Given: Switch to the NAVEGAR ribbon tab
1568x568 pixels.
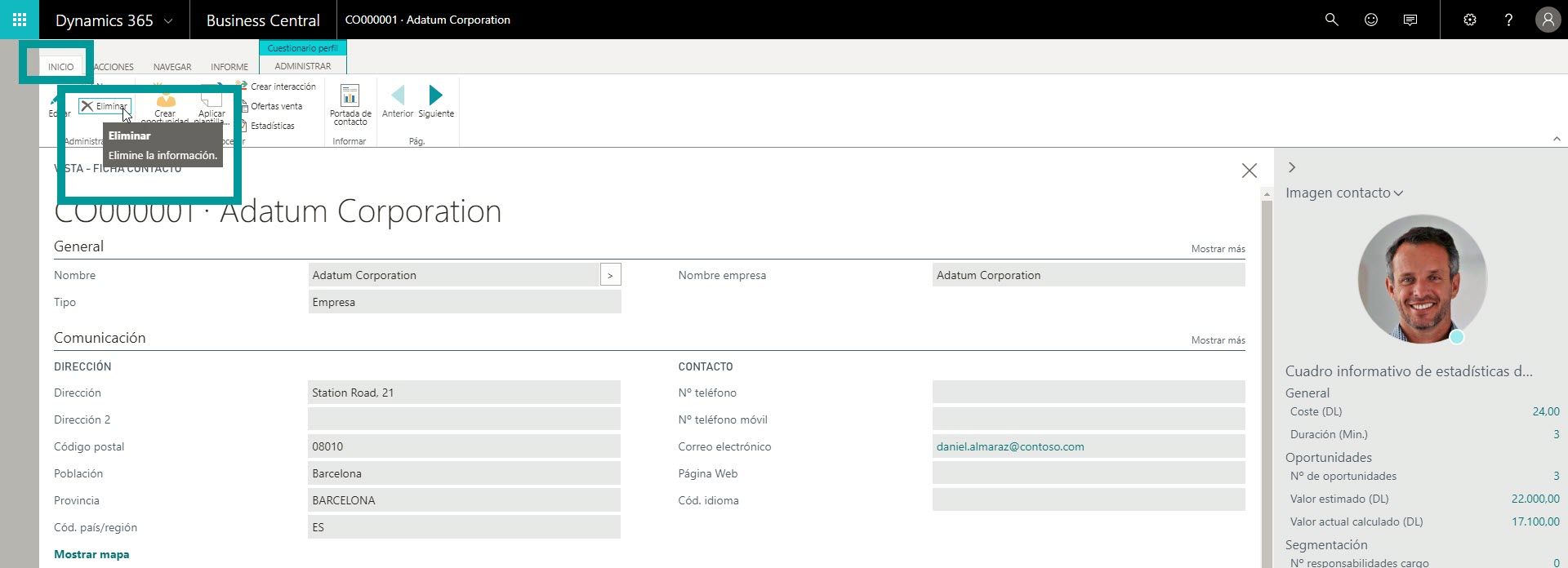Looking at the screenshot, I should (x=172, y=67).
